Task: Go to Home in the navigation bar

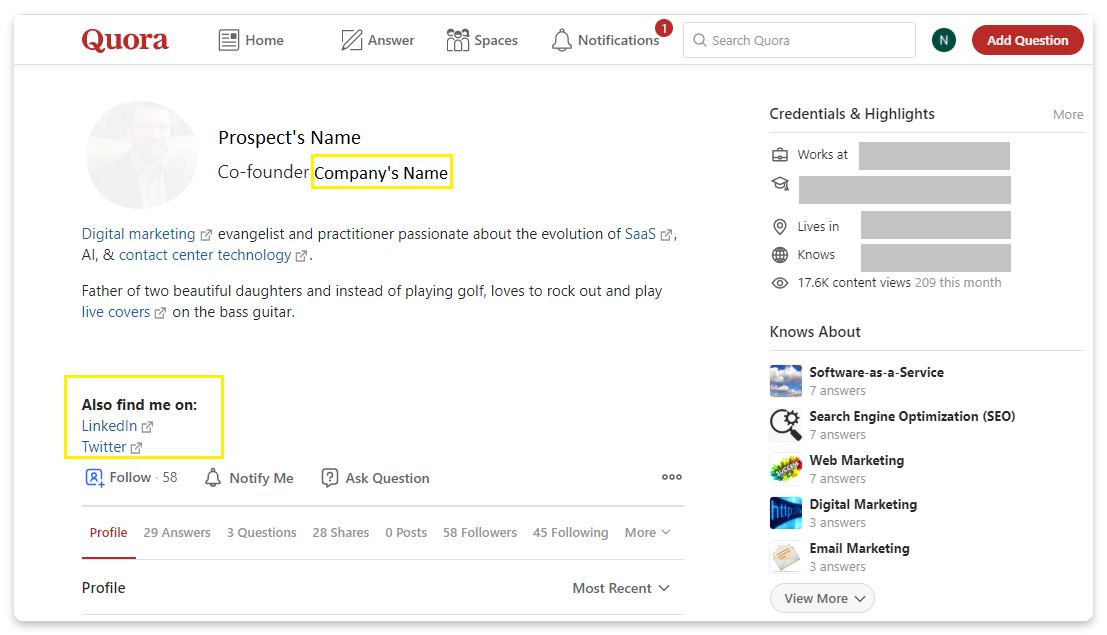Action: click(x=251, y=40)
